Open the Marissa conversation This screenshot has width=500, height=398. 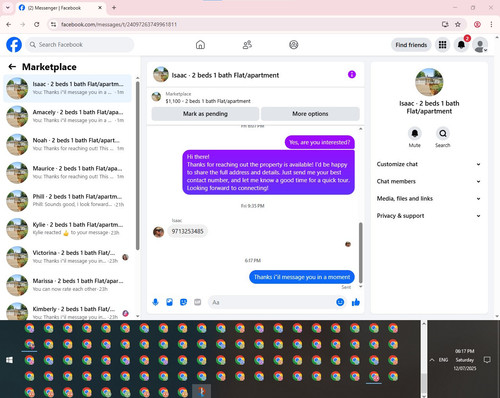coord(67,285)
